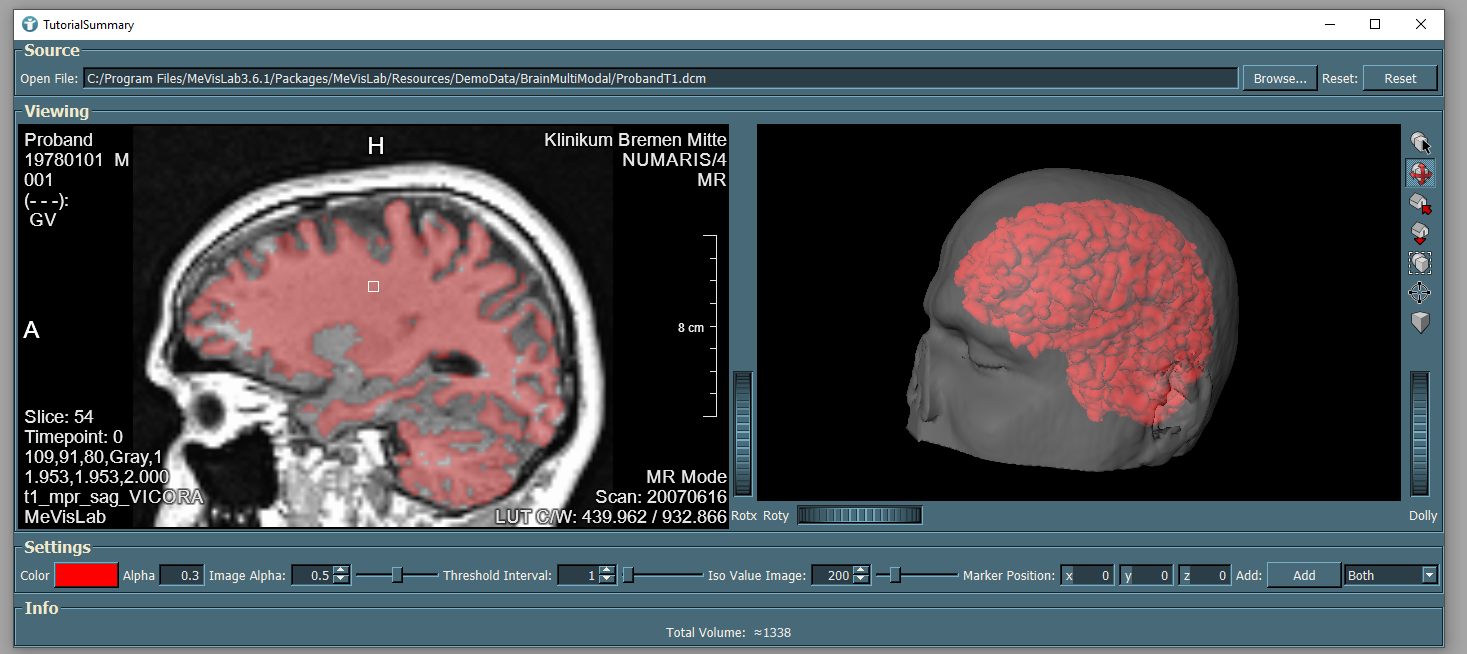Activate the view rotate mode tool
1467x654 pixels.
(x=1419, y=173)
